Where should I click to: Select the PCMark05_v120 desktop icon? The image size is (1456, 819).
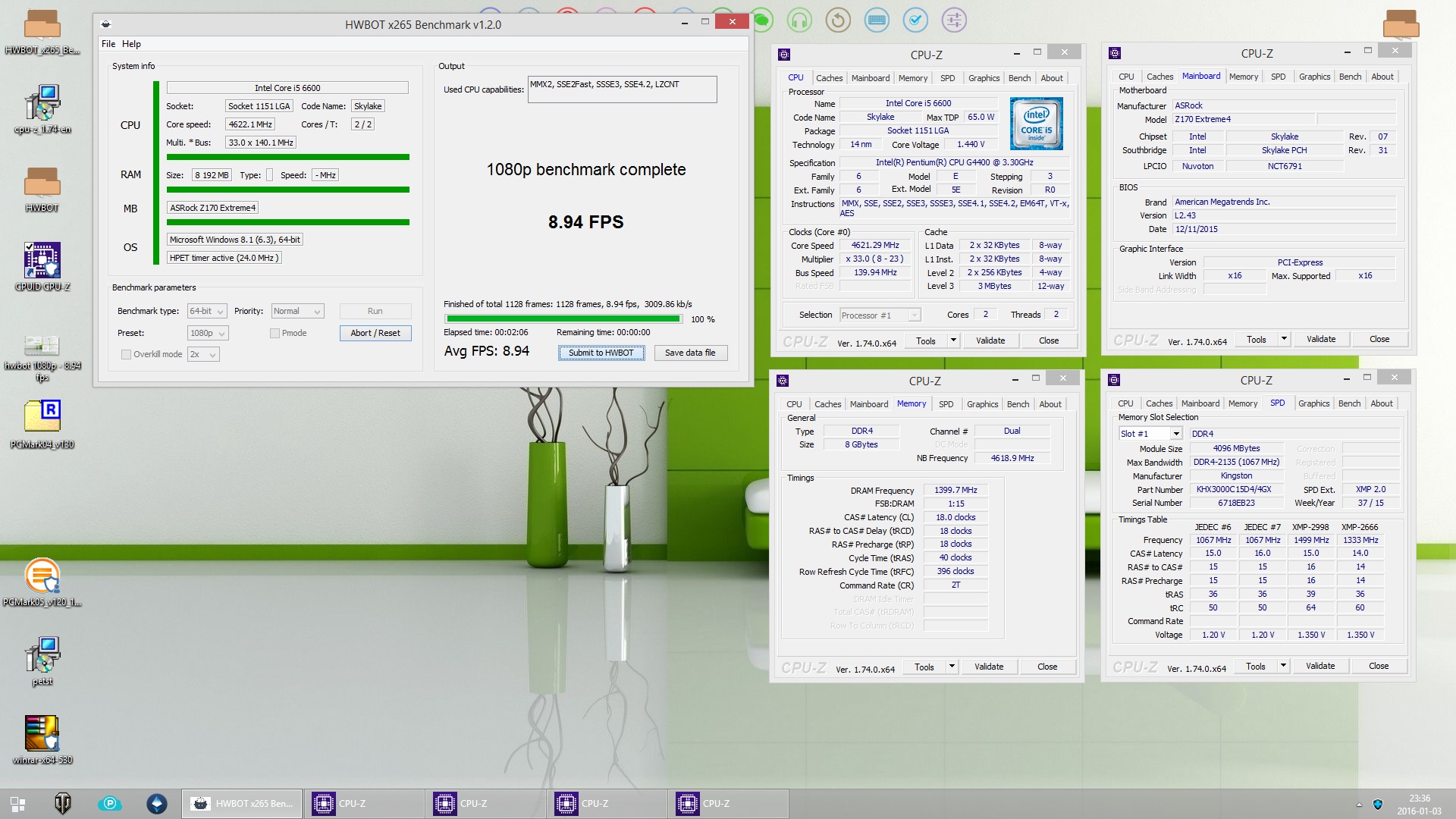pyautogui.click(x=42, y=582)
